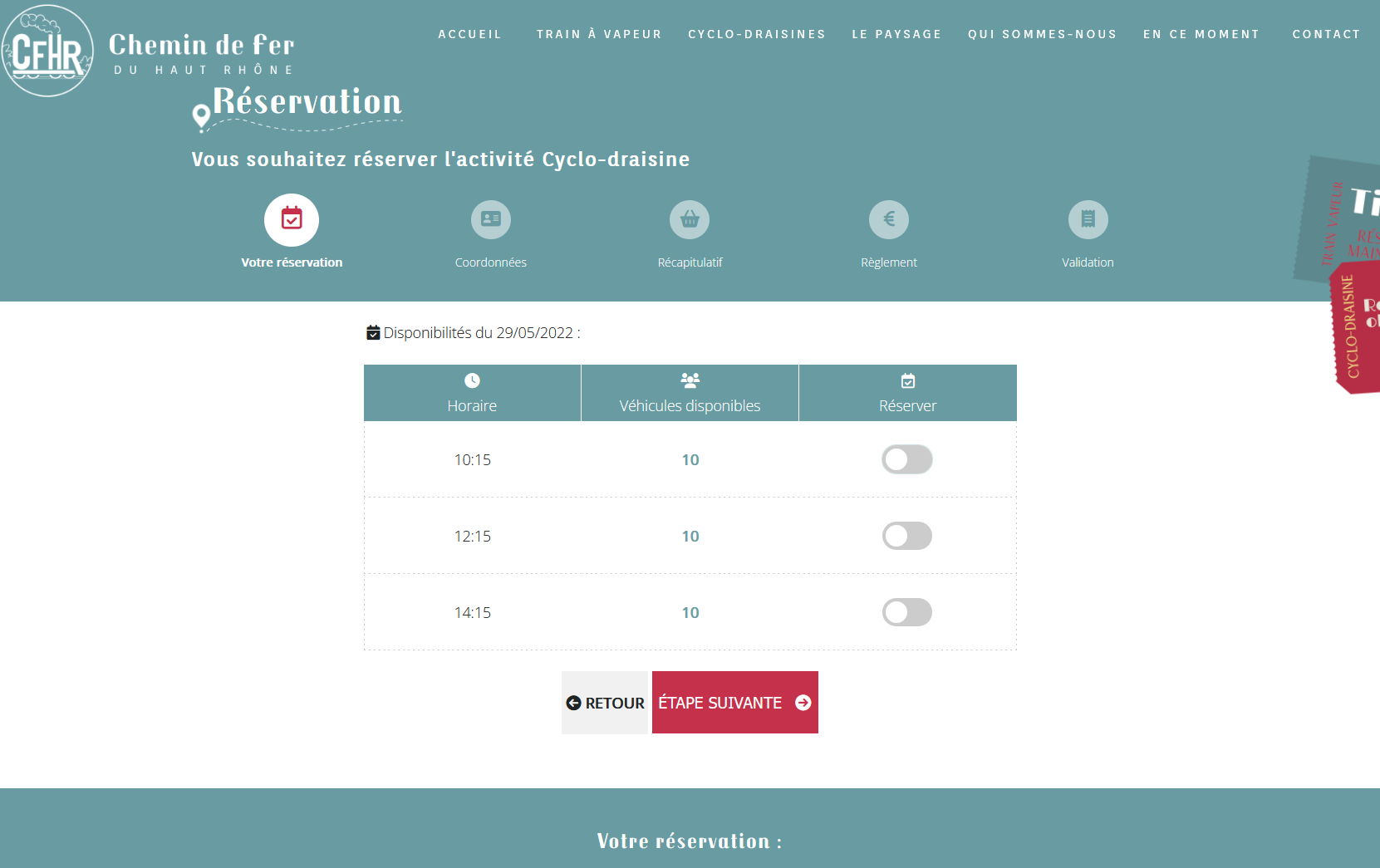Click the calendar icon above Réserver column
Screen dimensions: 1380x868
[908, 380]
